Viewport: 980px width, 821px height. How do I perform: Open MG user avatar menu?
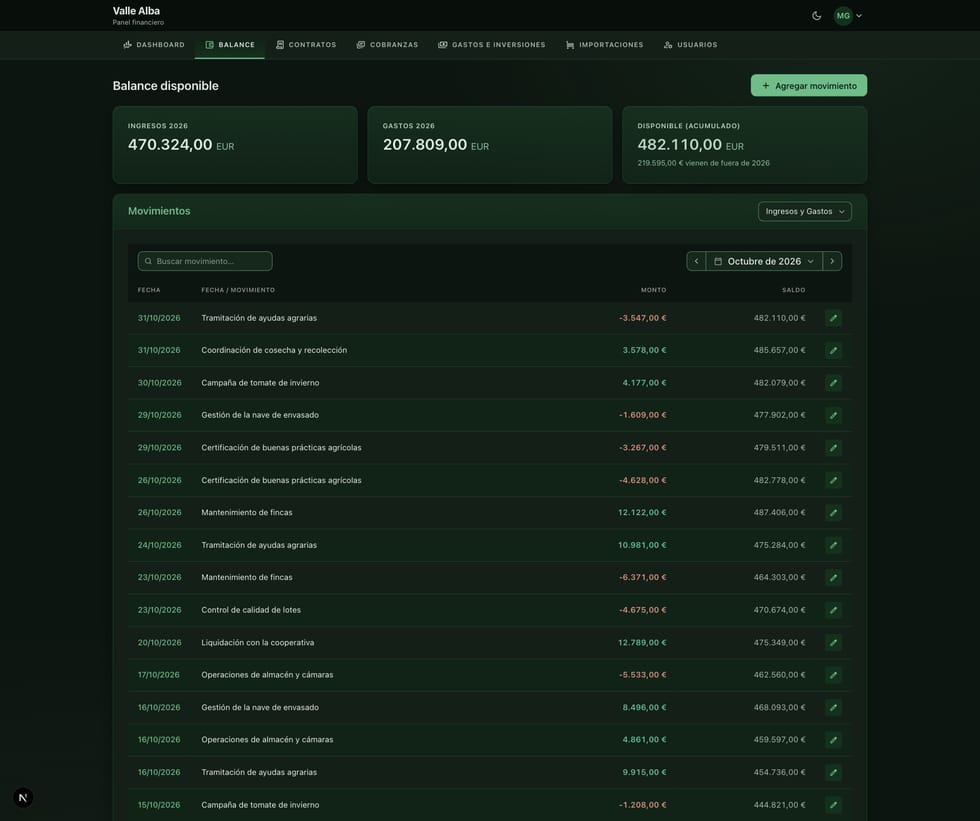coord(848,16)
